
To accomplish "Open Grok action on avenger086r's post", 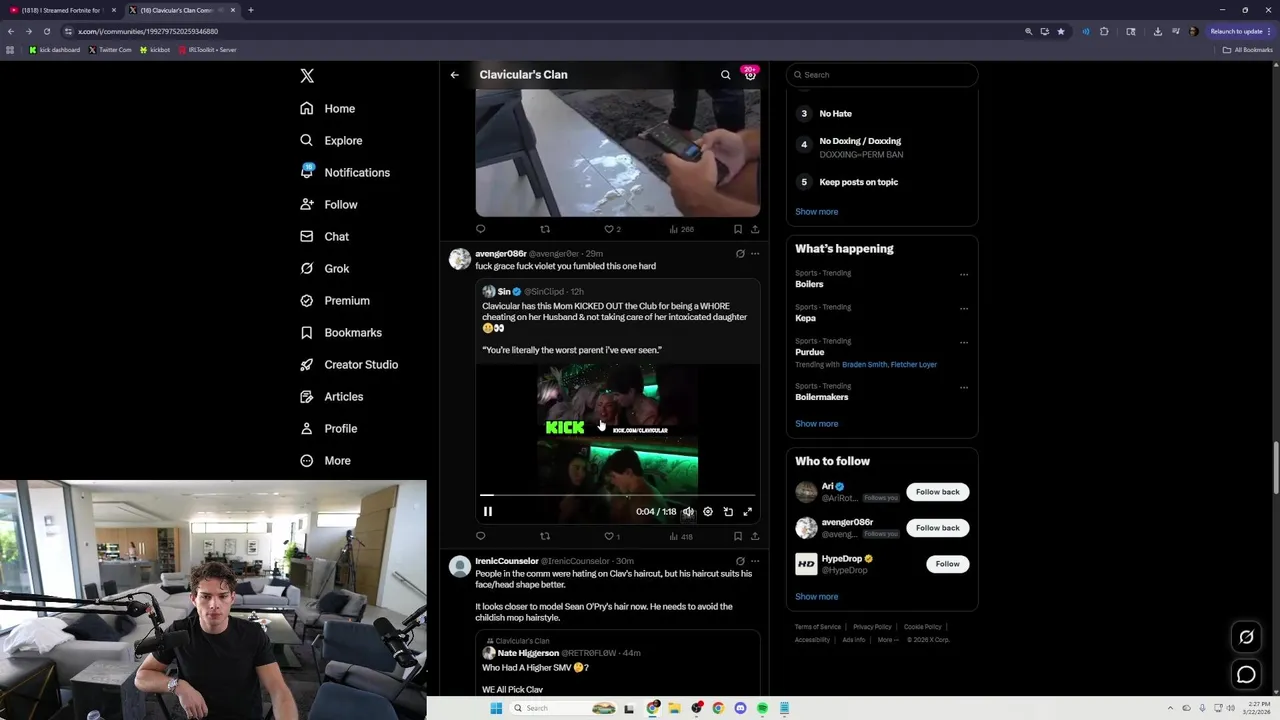I will pos(740,254).
